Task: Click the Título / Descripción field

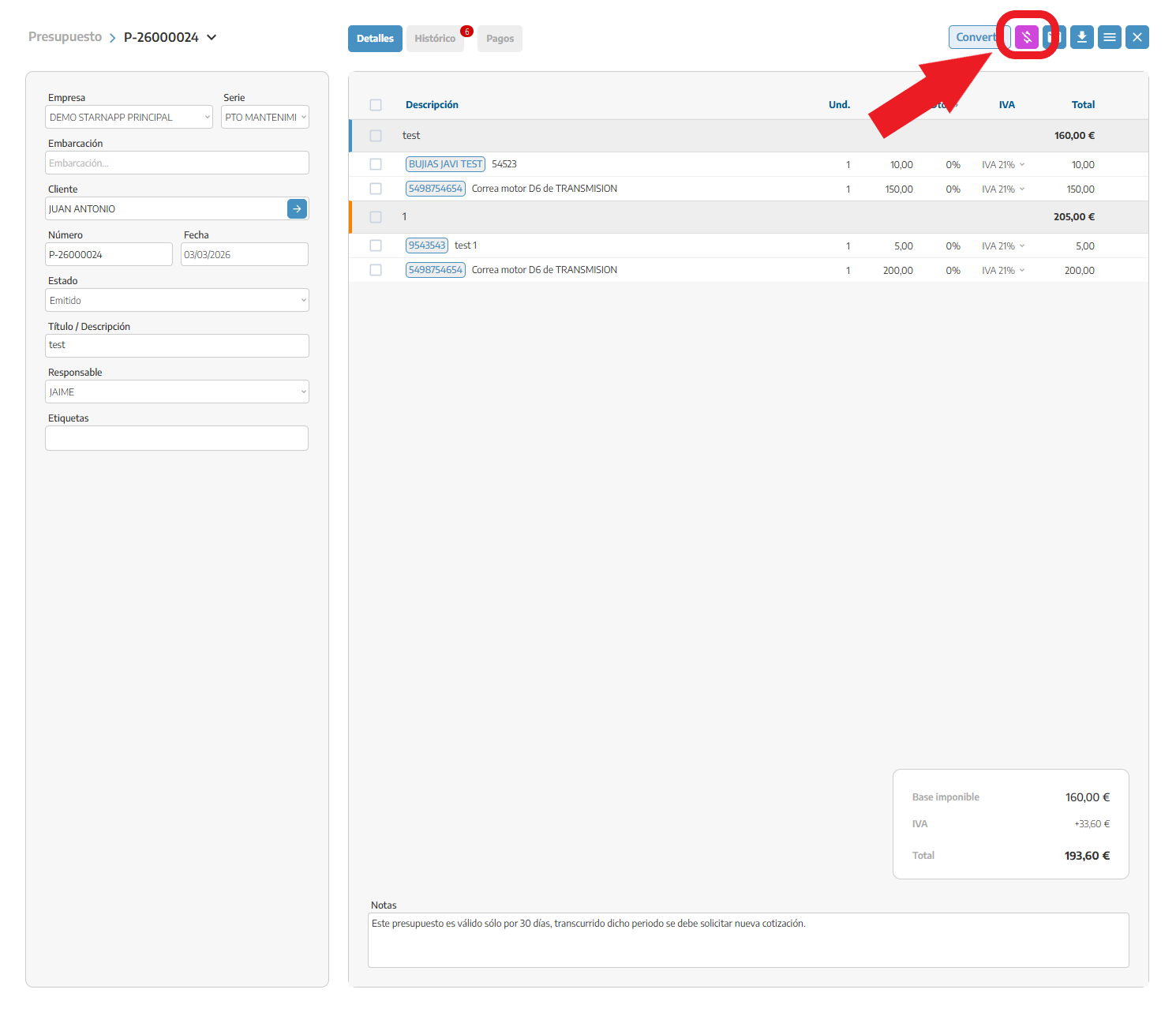Action: coord(177,346)
